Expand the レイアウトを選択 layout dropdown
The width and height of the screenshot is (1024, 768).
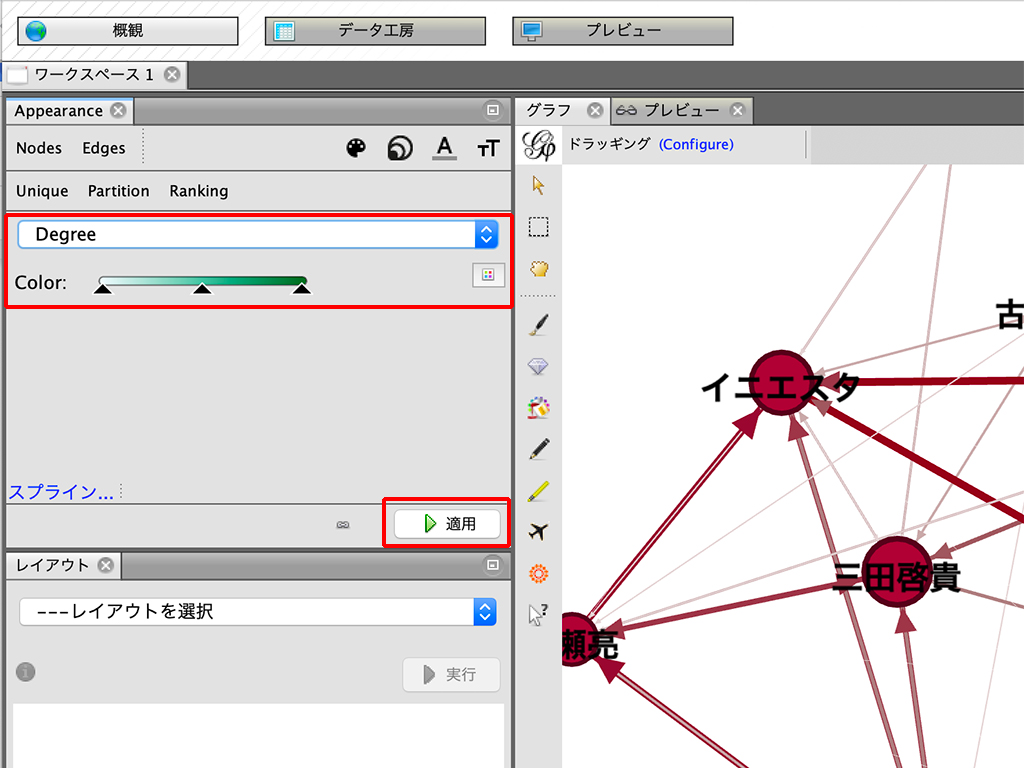pyautogui.click(x=258, y=611)
